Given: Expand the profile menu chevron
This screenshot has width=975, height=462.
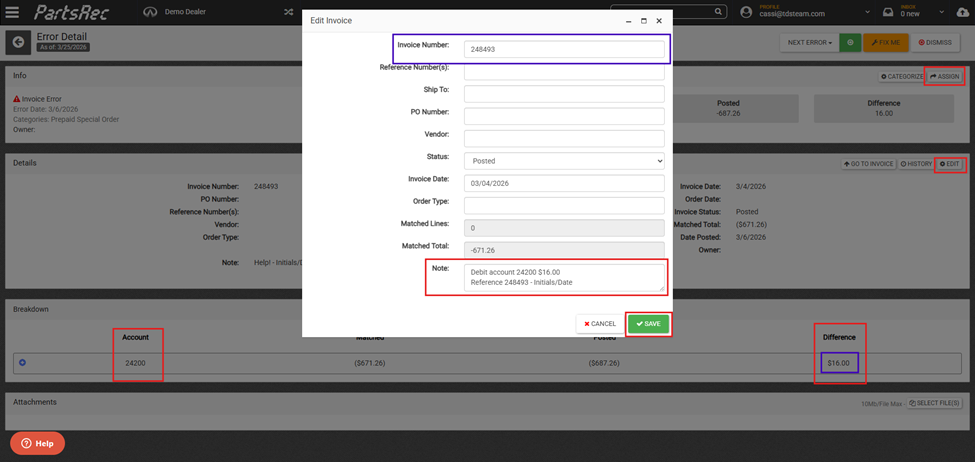Looking at the screenshot, I should click(867, 12).
